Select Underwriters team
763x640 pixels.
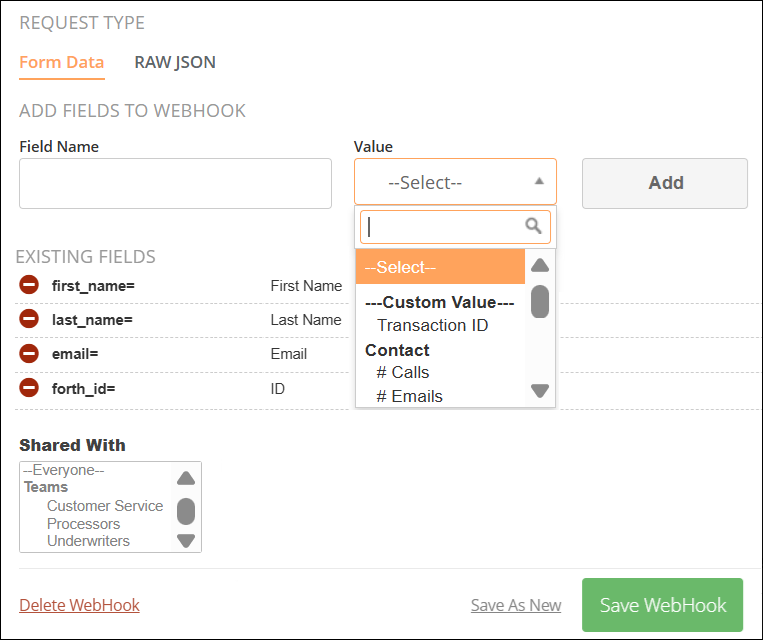(89, 541)
